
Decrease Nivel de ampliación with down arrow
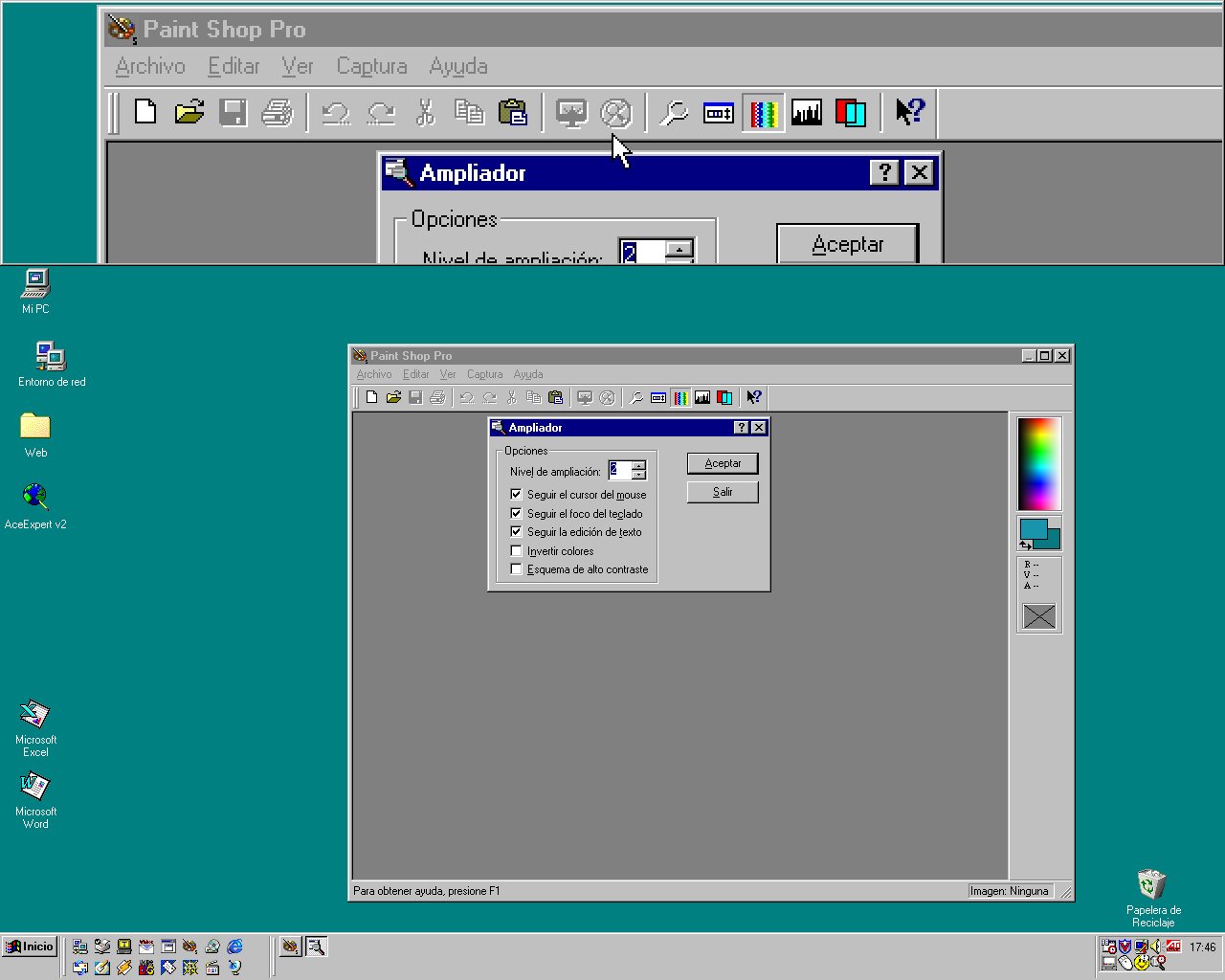click(x=638, y=476)
